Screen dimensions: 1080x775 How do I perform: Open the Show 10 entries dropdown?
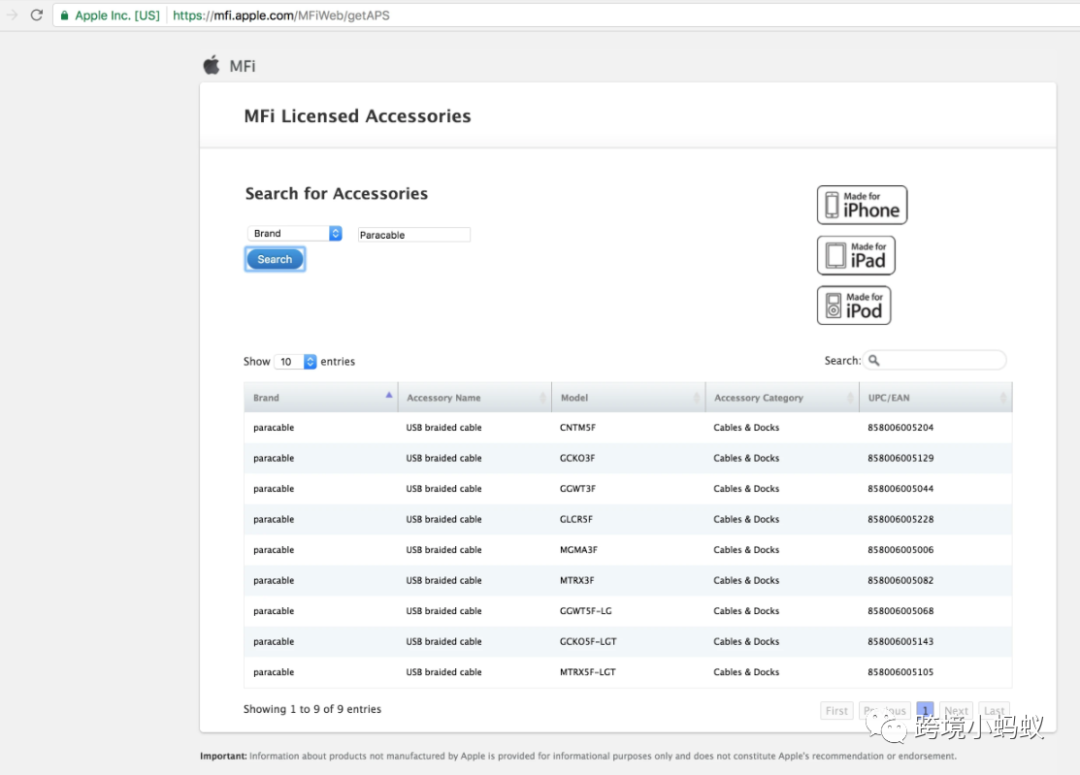295,362
